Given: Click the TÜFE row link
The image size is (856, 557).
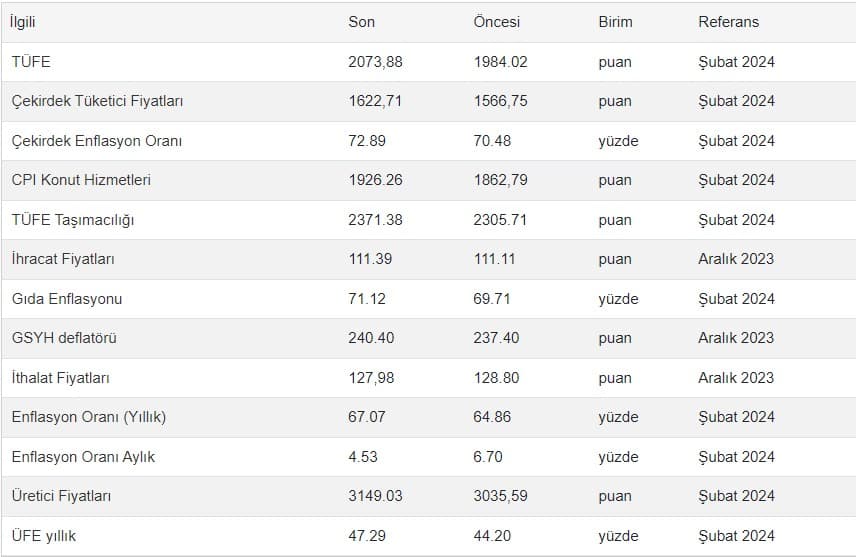Looking at the screenshot, I should coord(31,62).
